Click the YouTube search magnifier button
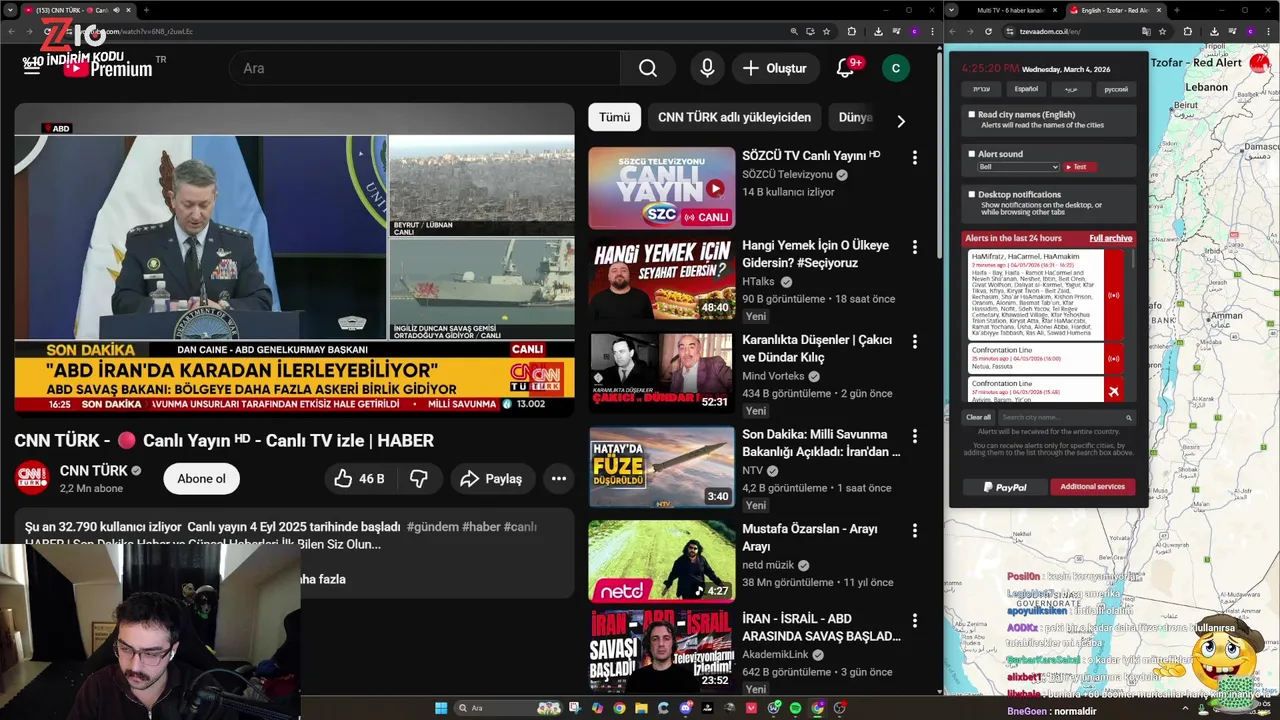The height and width of the screenshot is (720, 1280). tap(648, 68)
